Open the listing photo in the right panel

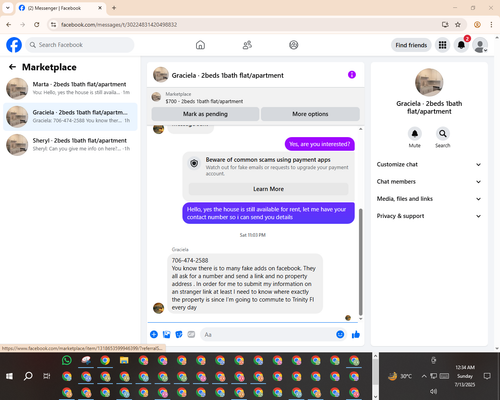click(429, 82)
